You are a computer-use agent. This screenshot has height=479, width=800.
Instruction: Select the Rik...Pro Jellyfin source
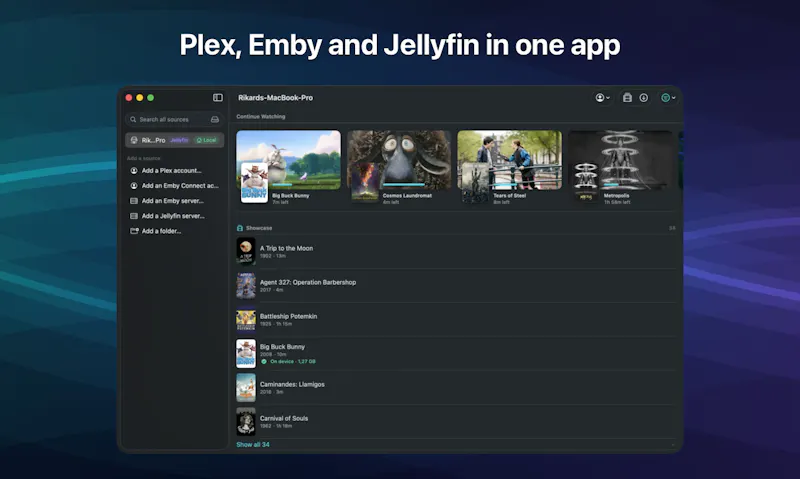174,140
